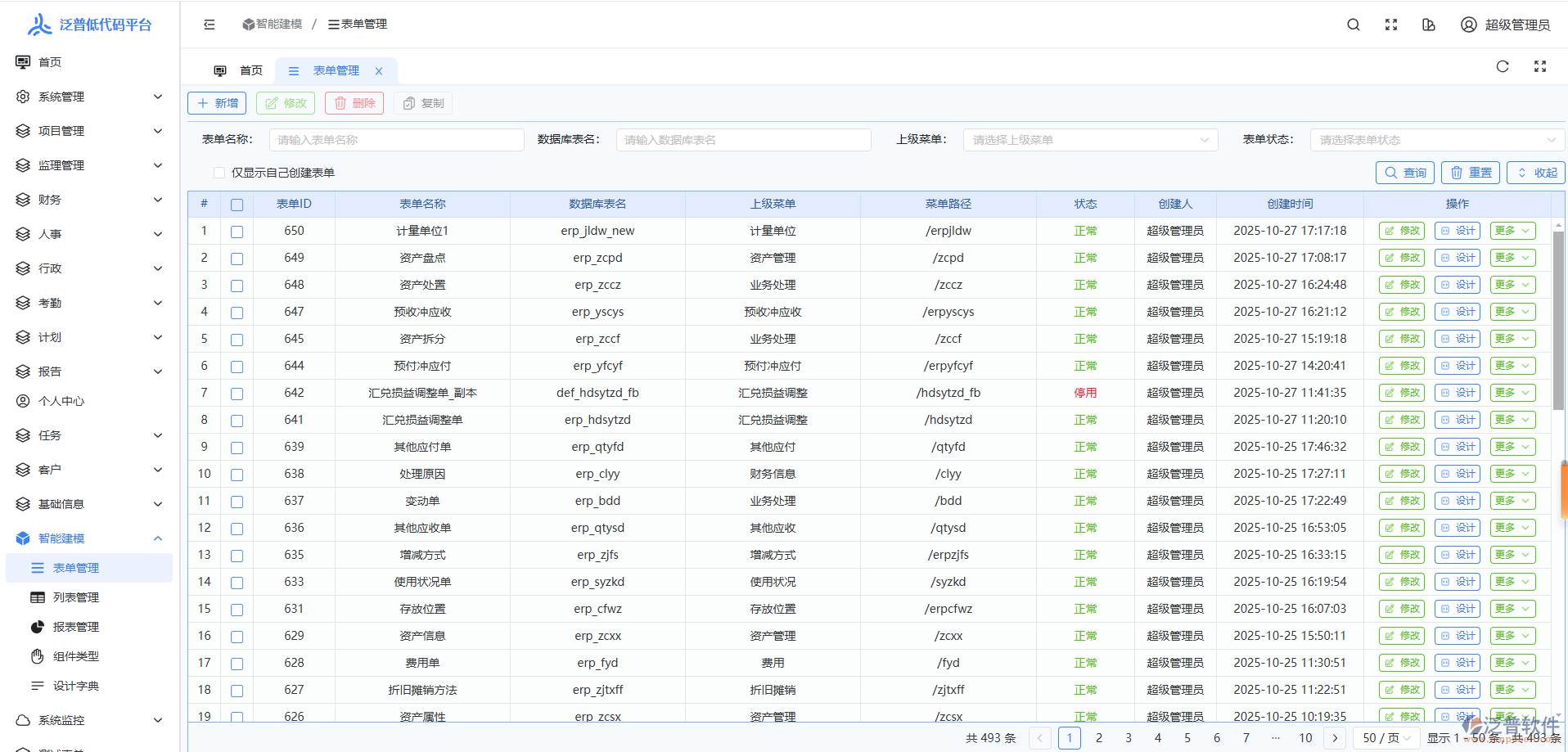Close the 表单管理 tab with X icon
Viewport: 1568px width, 752px height.
click(x=379, y=71)
